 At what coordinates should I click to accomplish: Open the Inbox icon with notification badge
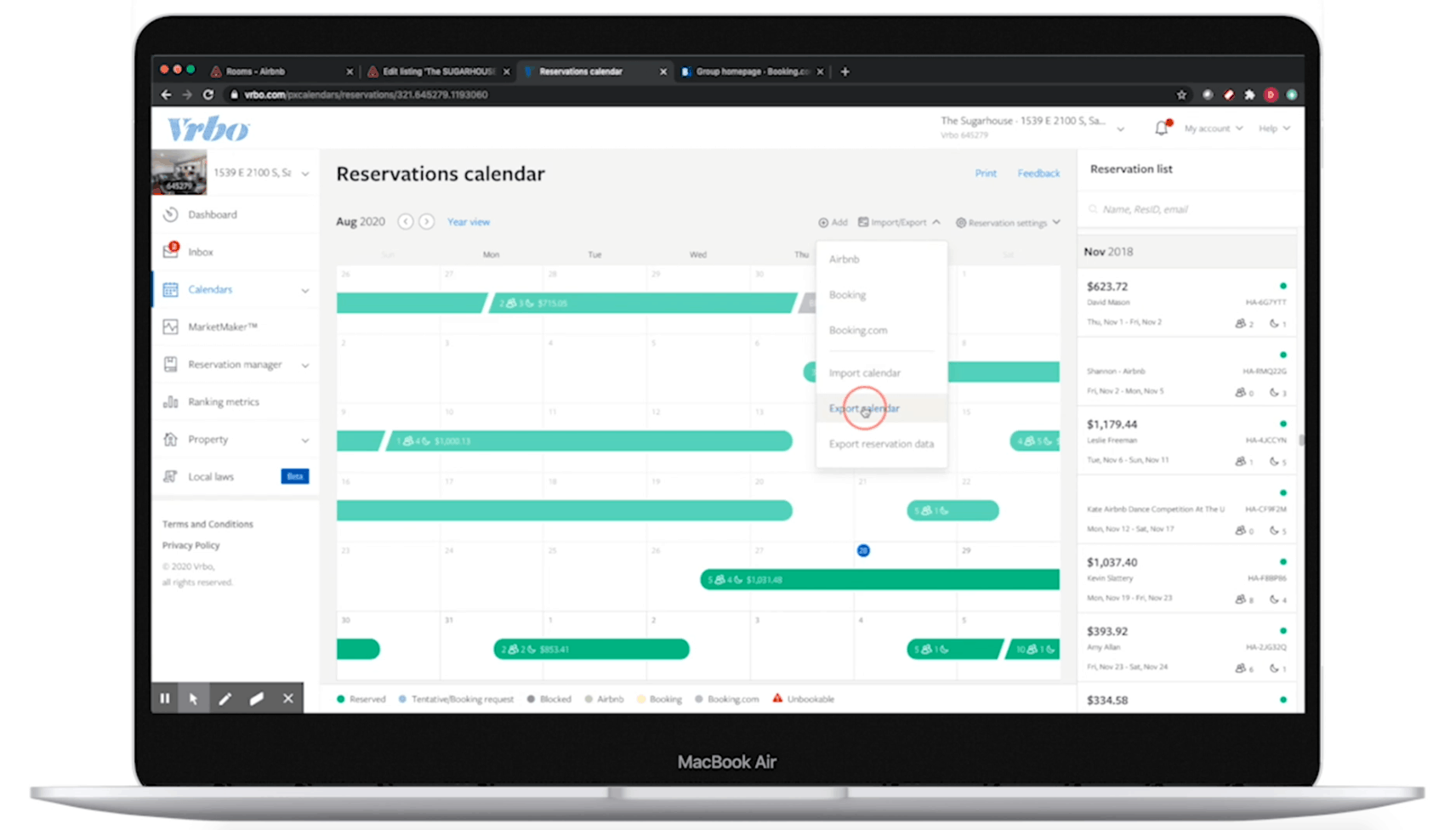pyautogui.click(x=171, y=251)
